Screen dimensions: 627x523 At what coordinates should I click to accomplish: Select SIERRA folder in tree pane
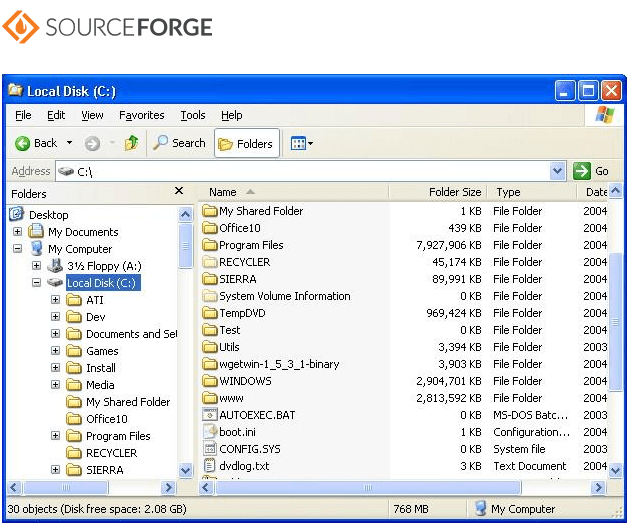click(105, 470)
